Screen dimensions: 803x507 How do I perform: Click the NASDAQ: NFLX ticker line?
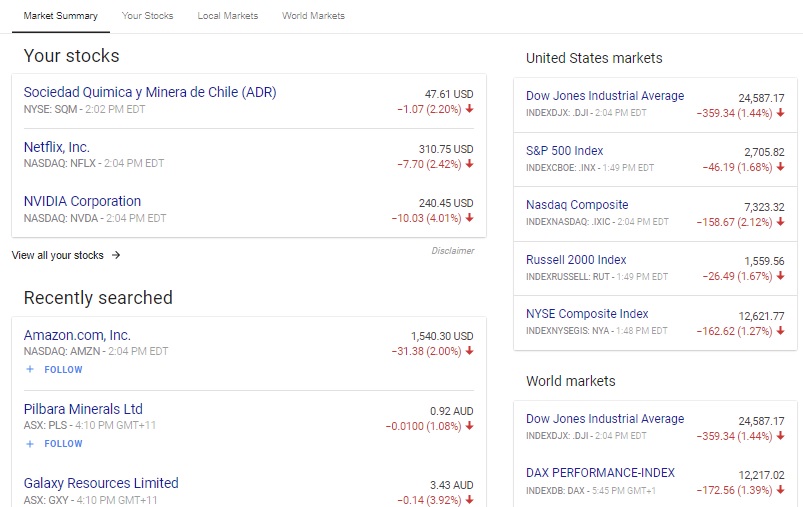coord(94,163)
